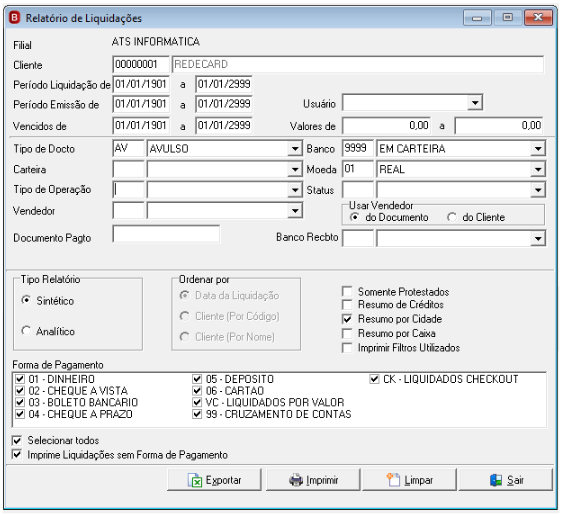Select the Analítico report type

point(26,331)
